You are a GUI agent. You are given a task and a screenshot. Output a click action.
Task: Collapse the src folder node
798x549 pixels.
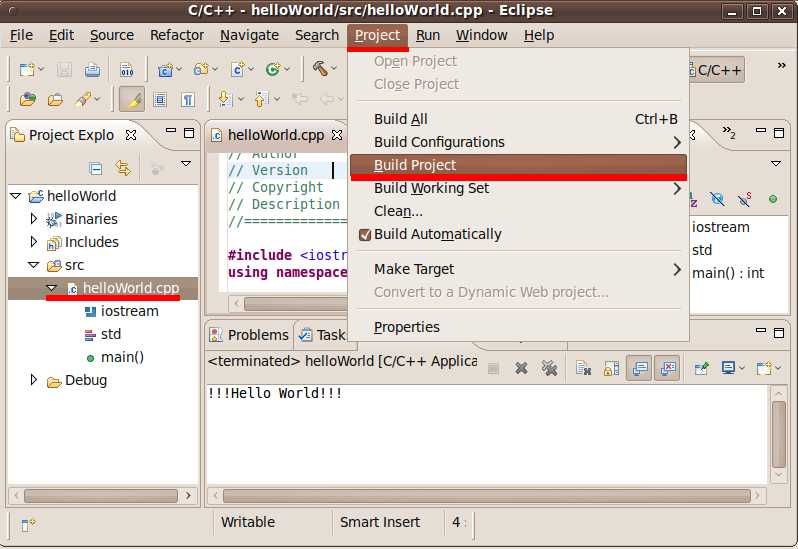[x=34, y=265]
